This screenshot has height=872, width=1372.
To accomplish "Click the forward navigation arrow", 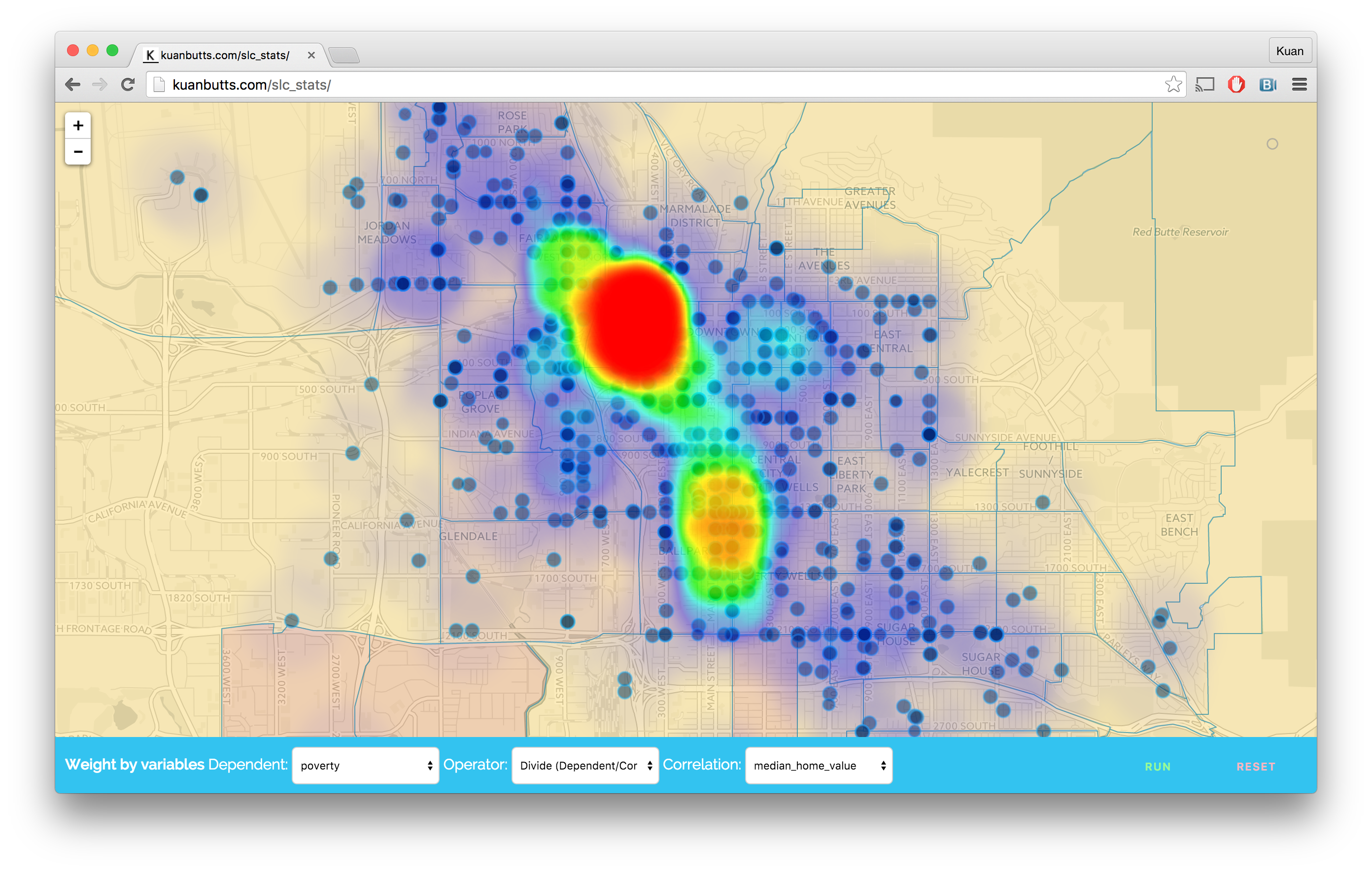I will 100,85.
